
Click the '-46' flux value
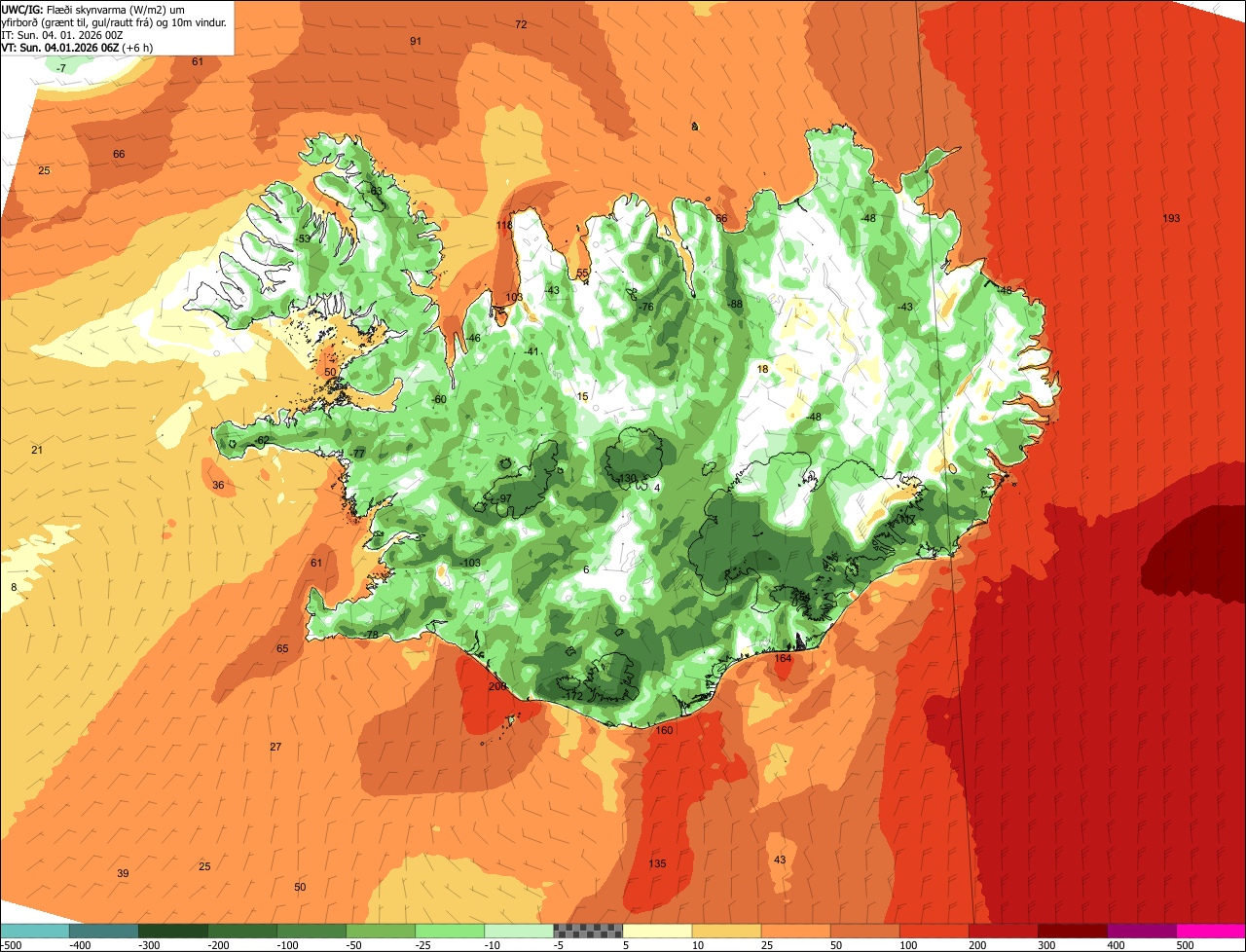pos(473,338)
